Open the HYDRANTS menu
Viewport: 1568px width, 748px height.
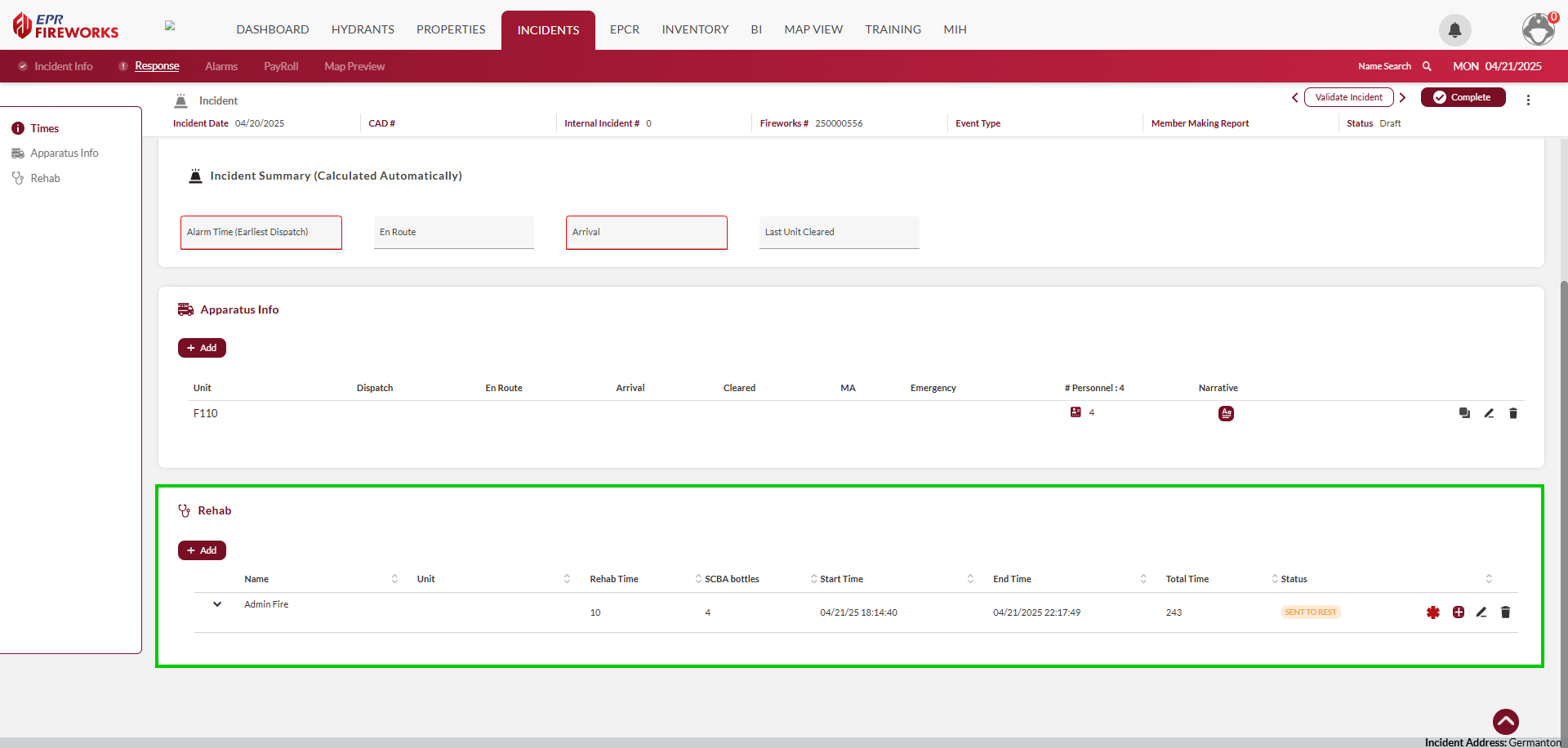(x=363, y=29)
